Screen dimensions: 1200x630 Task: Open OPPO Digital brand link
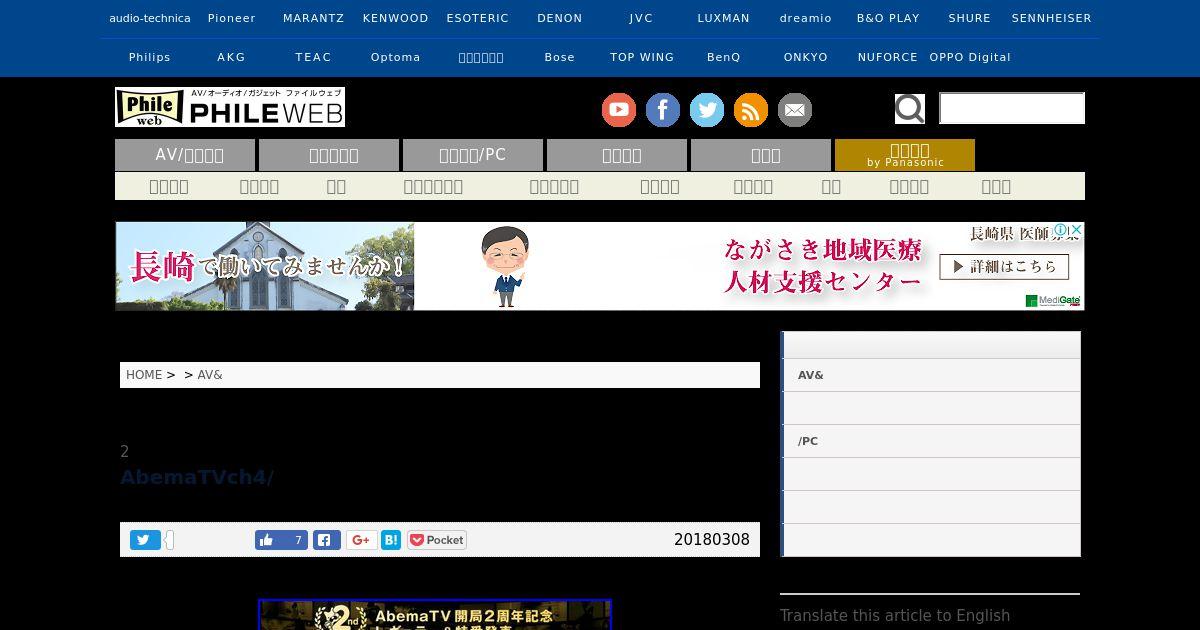pos(970,57)
